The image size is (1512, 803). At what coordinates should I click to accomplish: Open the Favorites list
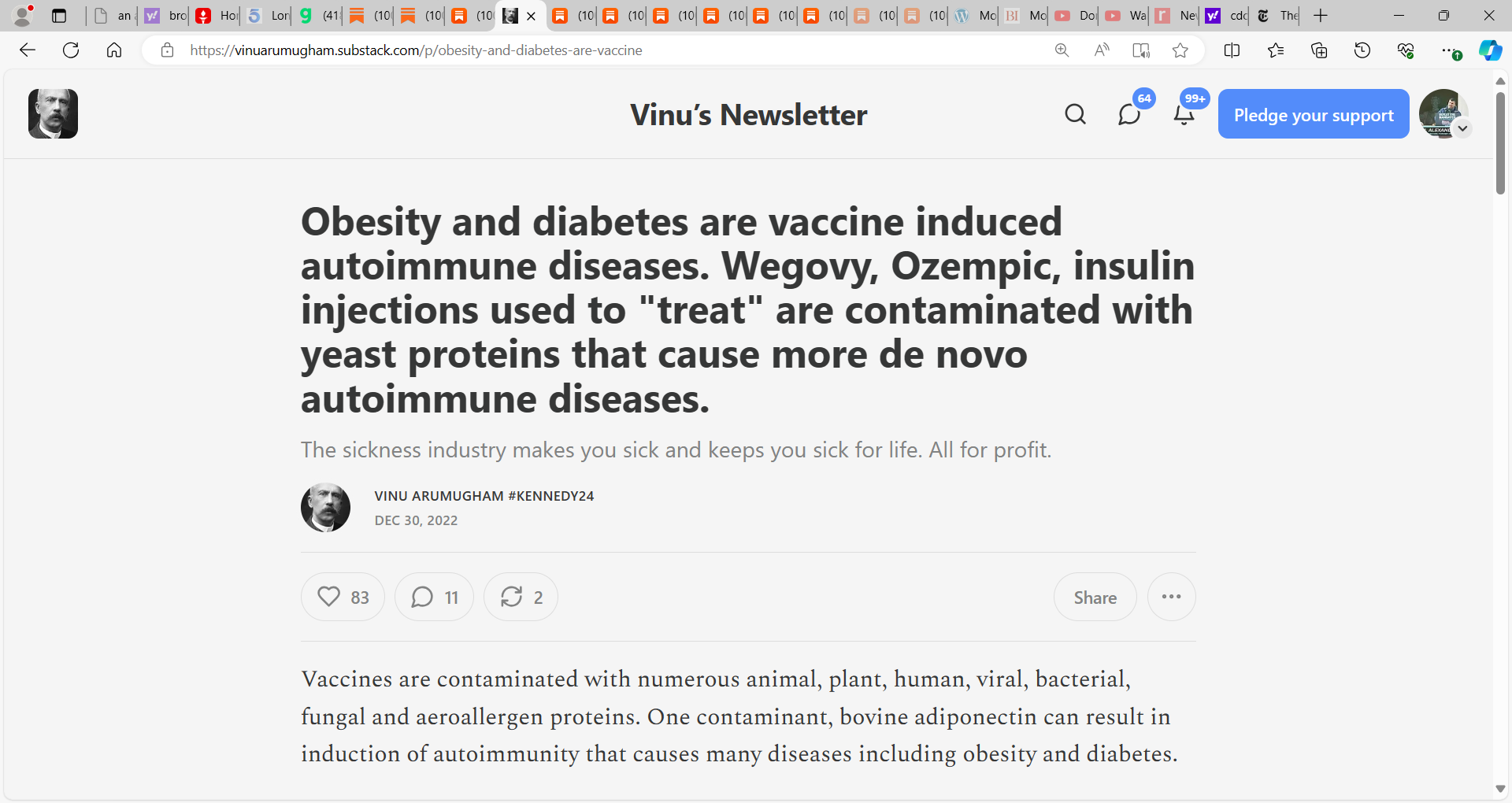1276,50
